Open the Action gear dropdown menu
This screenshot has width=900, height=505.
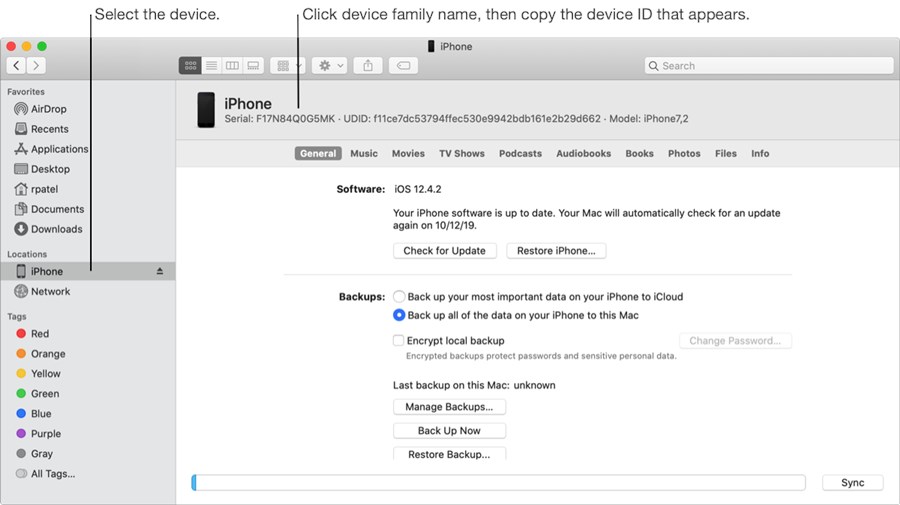click(x=329, y=66)
